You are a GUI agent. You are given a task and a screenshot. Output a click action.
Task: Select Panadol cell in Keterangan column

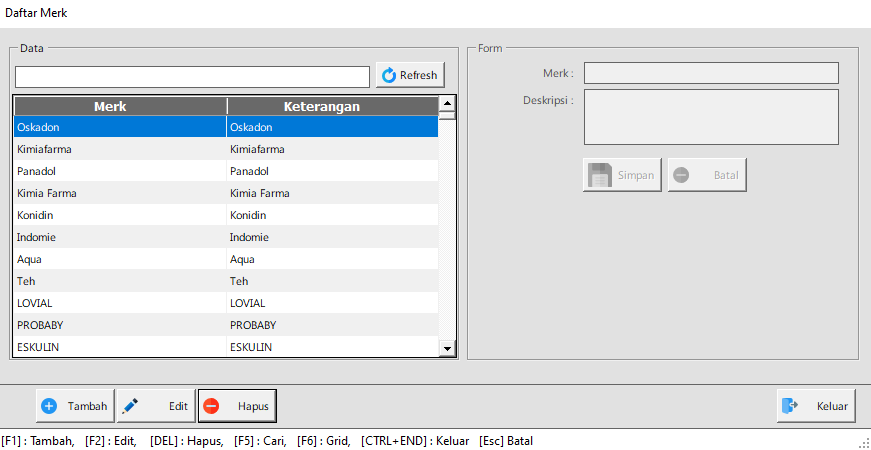[x=333, y=171]
